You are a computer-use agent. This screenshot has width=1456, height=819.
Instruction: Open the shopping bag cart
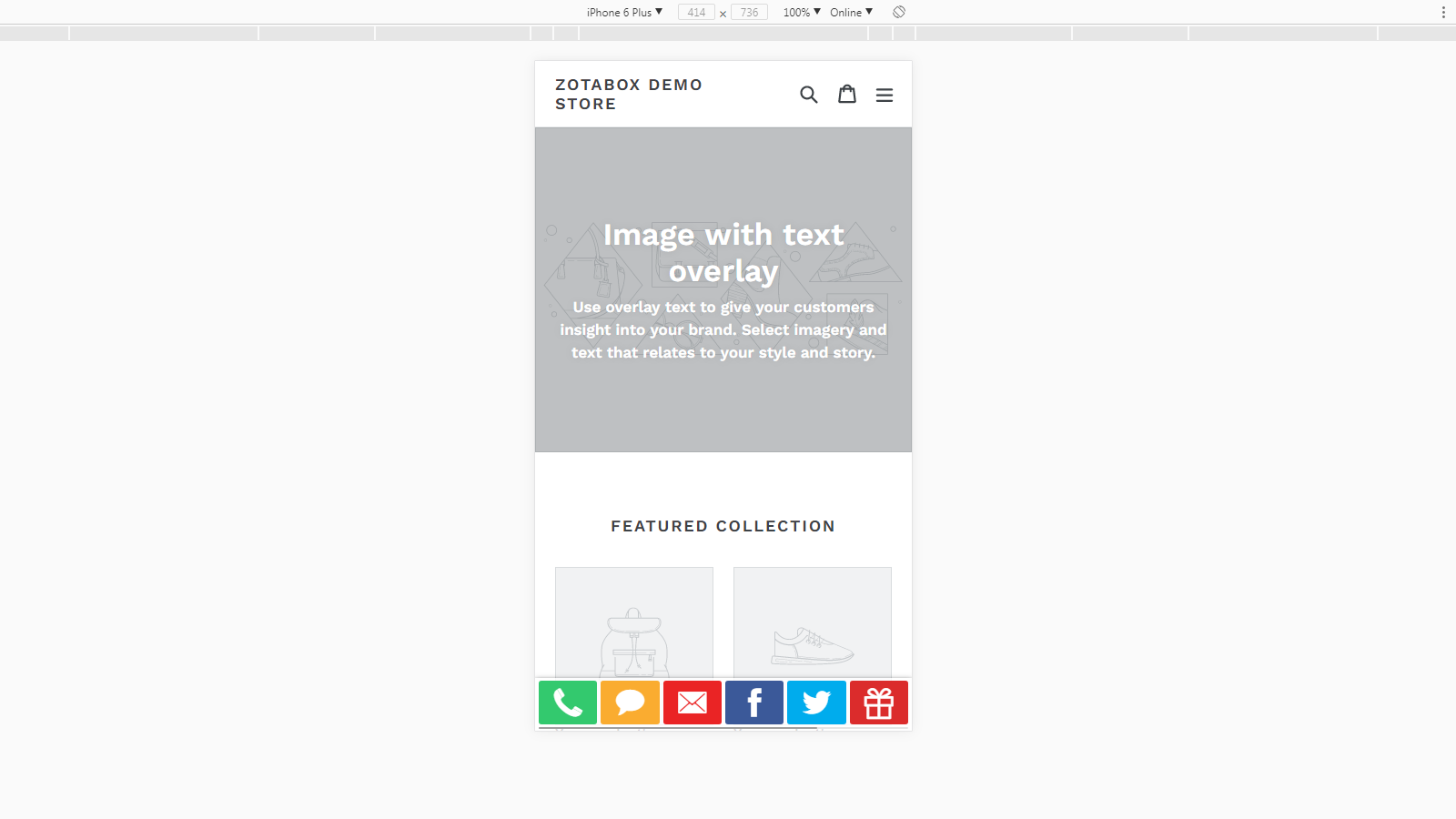coord(846,95)
